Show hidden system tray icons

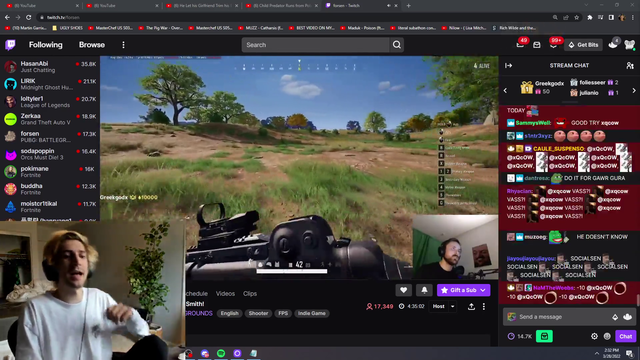click(597, 353)
